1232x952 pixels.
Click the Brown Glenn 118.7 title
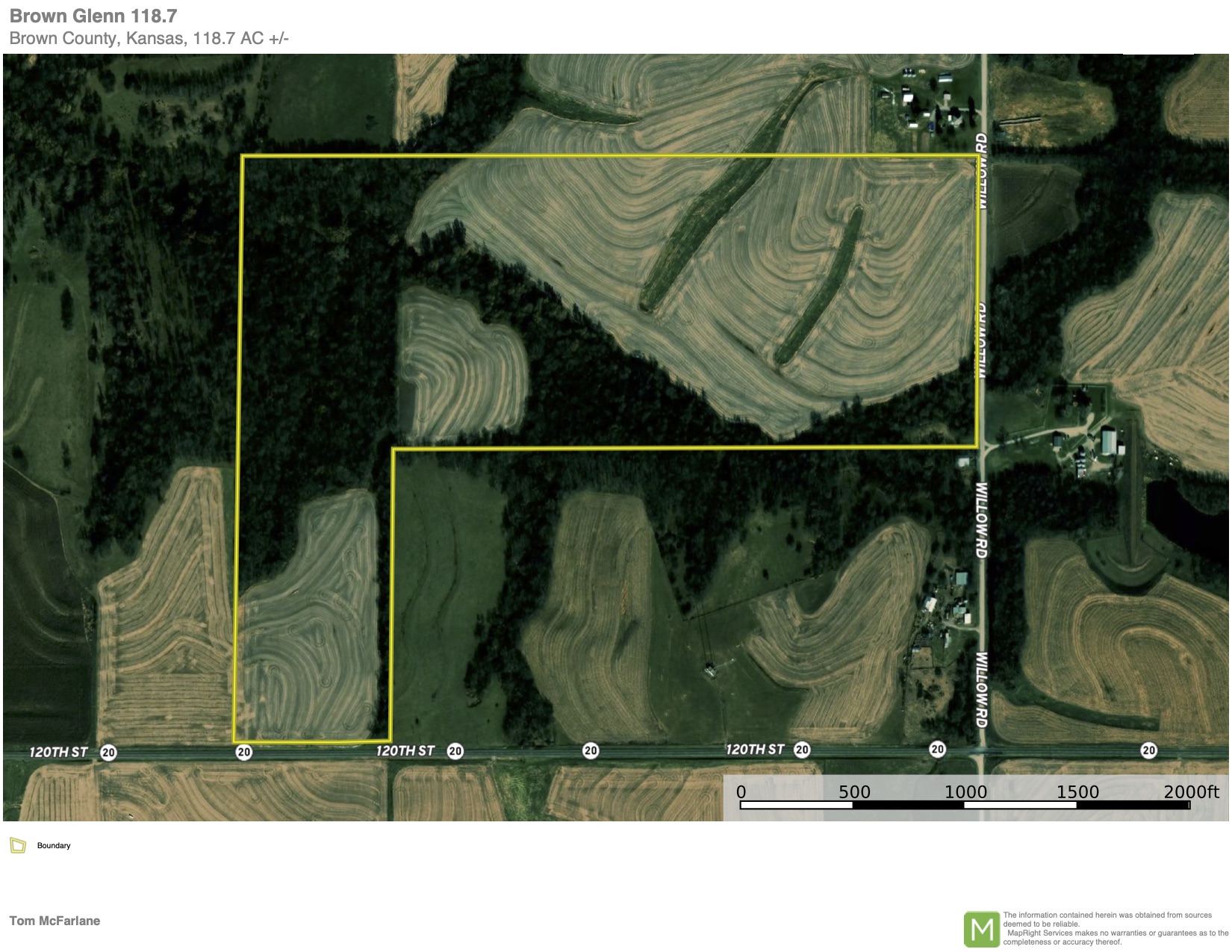(x=93, y=16)
